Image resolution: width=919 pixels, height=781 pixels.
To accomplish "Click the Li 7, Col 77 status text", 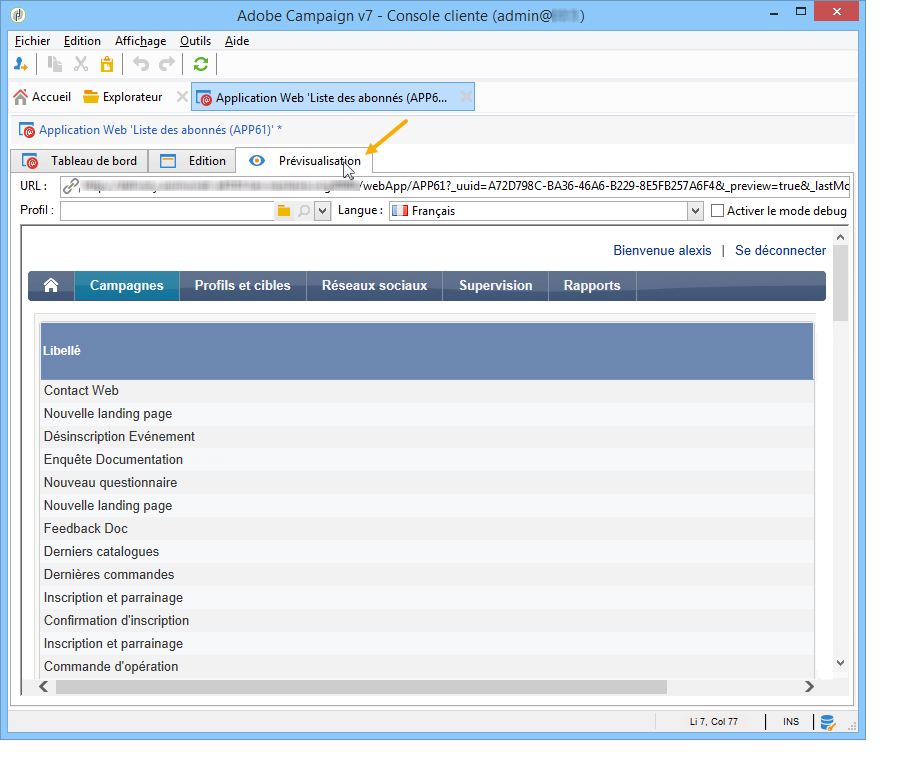I will point(713,722).
